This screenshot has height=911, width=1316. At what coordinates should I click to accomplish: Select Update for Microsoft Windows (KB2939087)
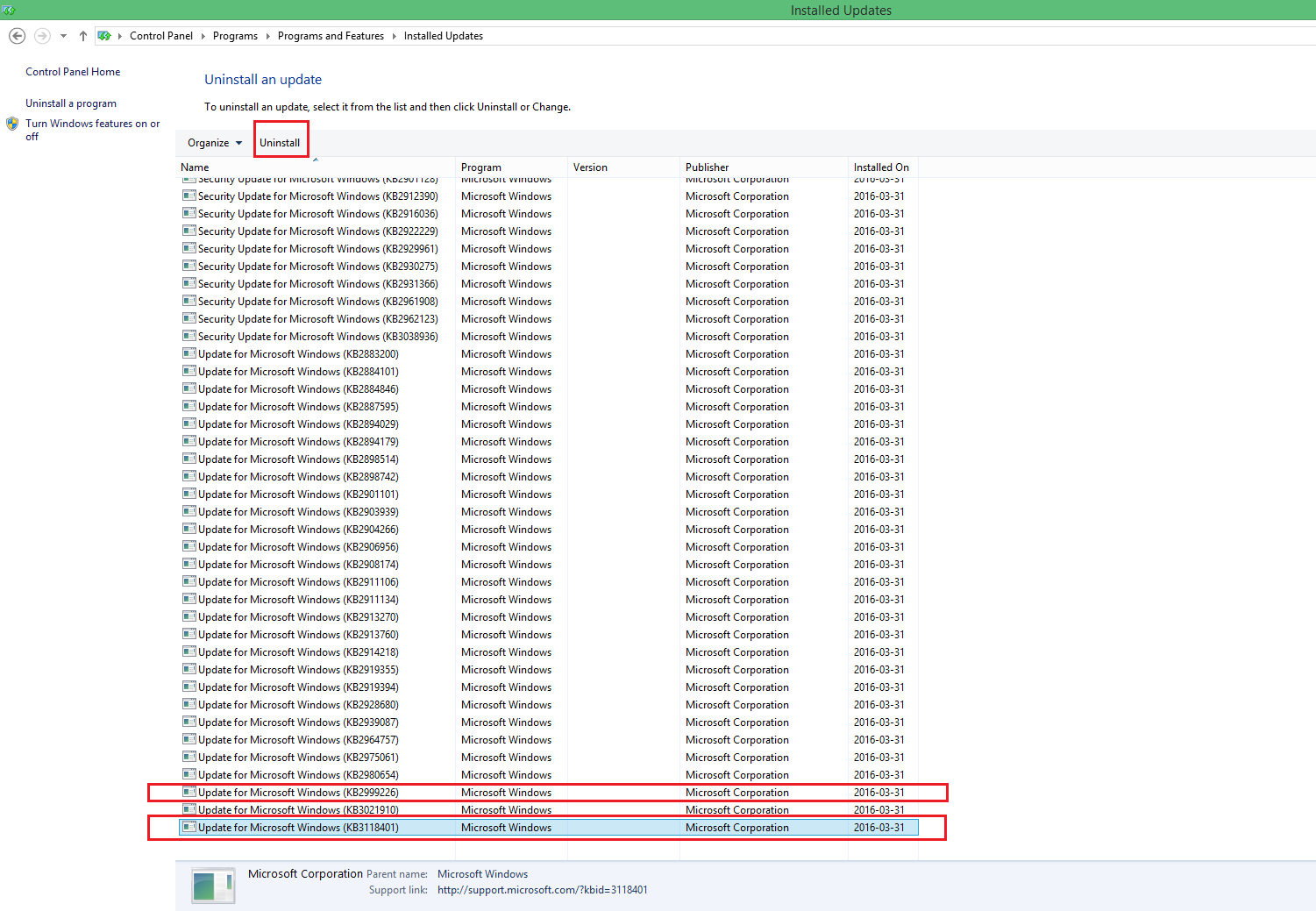coord(549,722)
